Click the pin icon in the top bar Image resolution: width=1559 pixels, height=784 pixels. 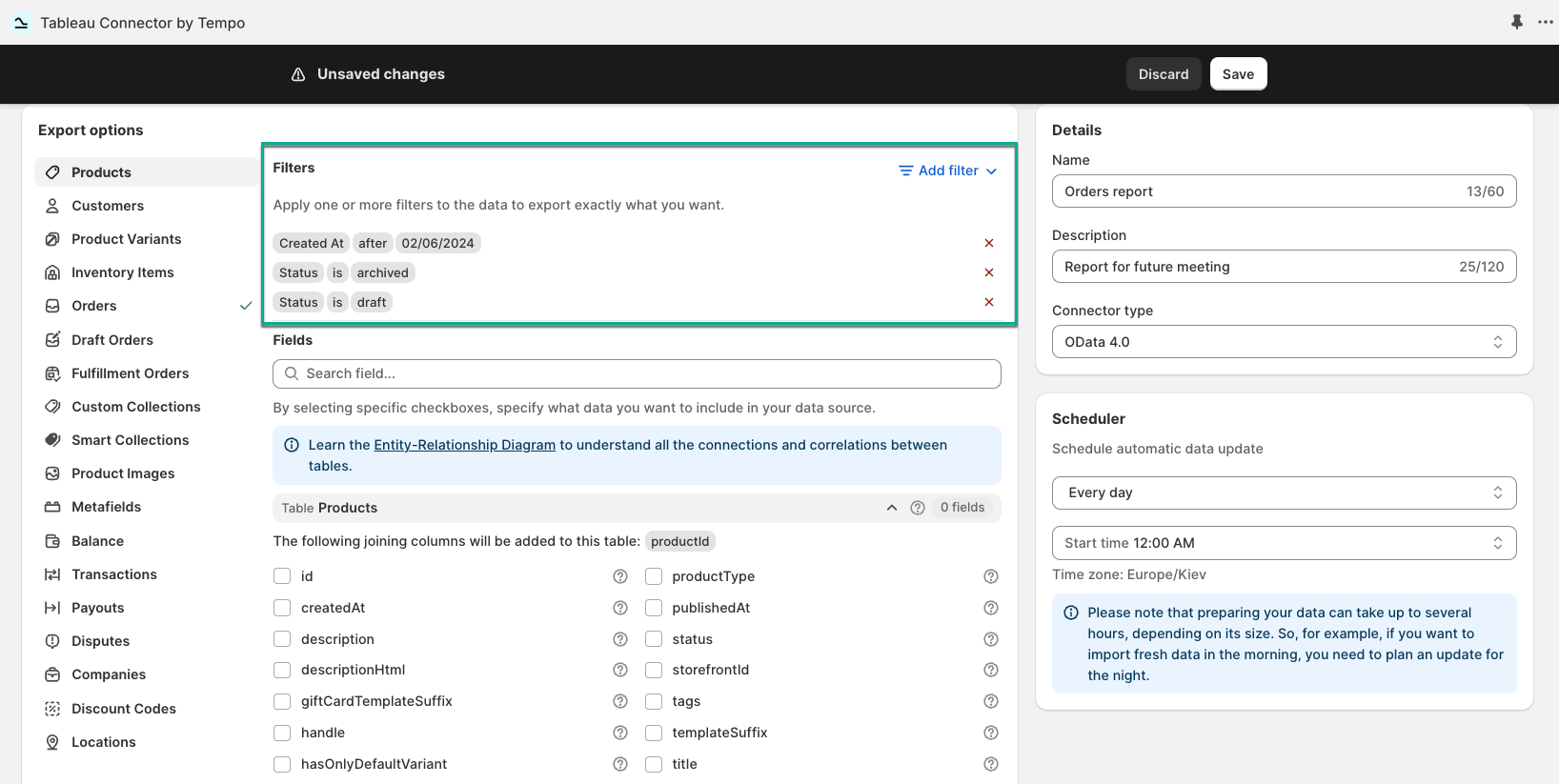point(1517,22)
